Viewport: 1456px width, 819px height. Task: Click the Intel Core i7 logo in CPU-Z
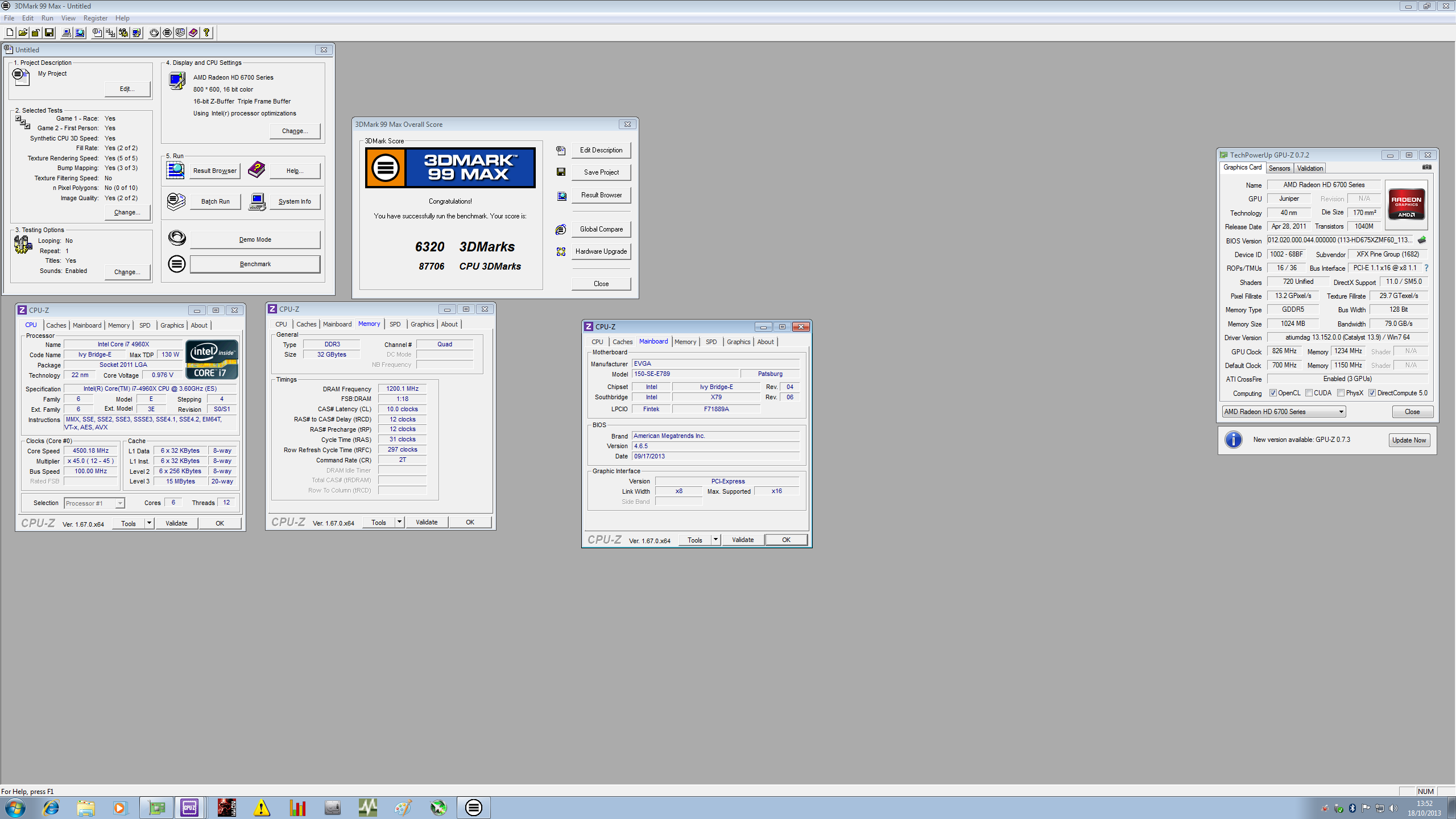click(212, 359)
